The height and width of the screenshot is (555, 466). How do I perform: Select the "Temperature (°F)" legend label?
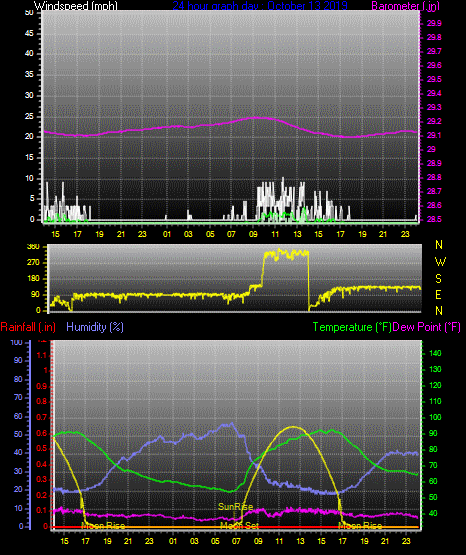[352, 327]
